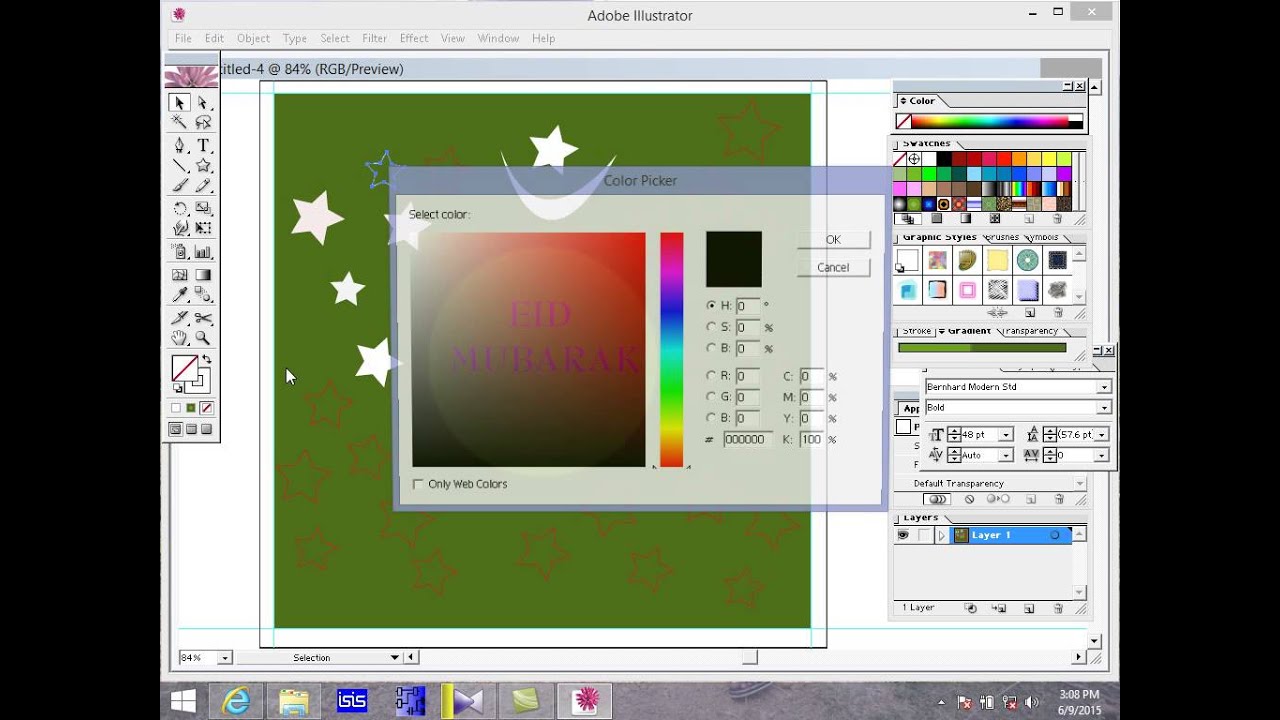Open the File menu

point(183,38)
